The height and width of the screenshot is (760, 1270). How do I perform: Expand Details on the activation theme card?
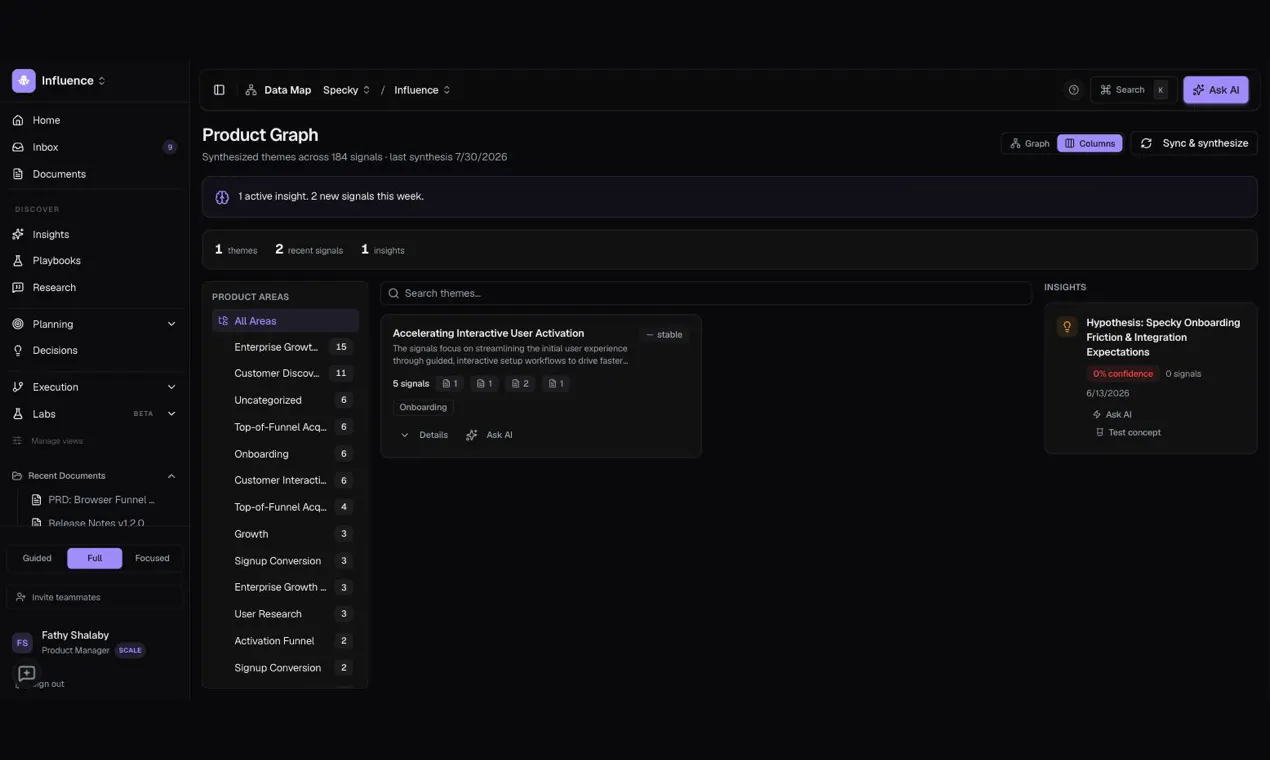tap(424, 435)
